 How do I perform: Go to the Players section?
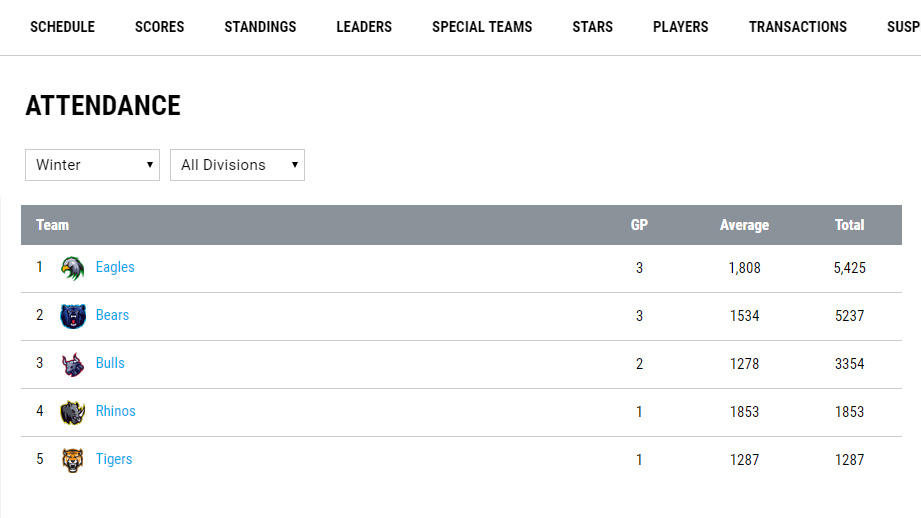681,27
